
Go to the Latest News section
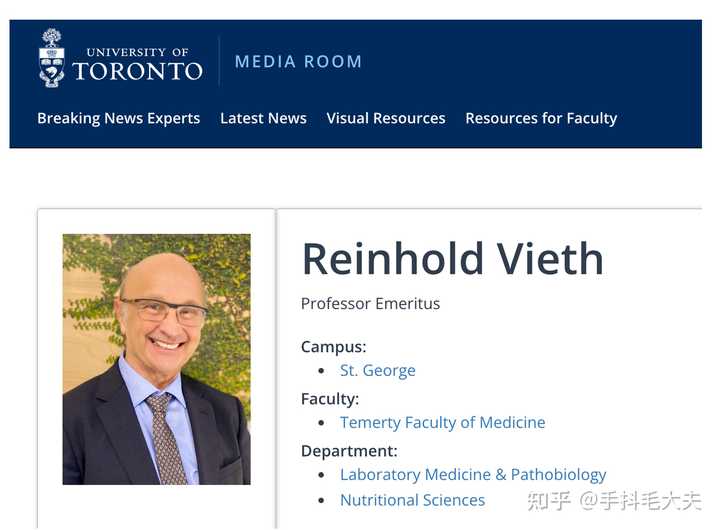click(263, 118)
